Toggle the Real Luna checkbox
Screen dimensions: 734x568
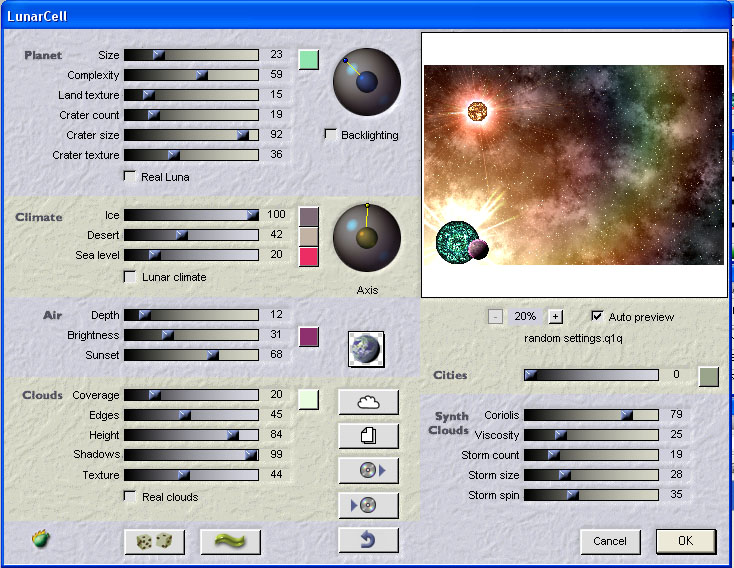coord(130,177)
